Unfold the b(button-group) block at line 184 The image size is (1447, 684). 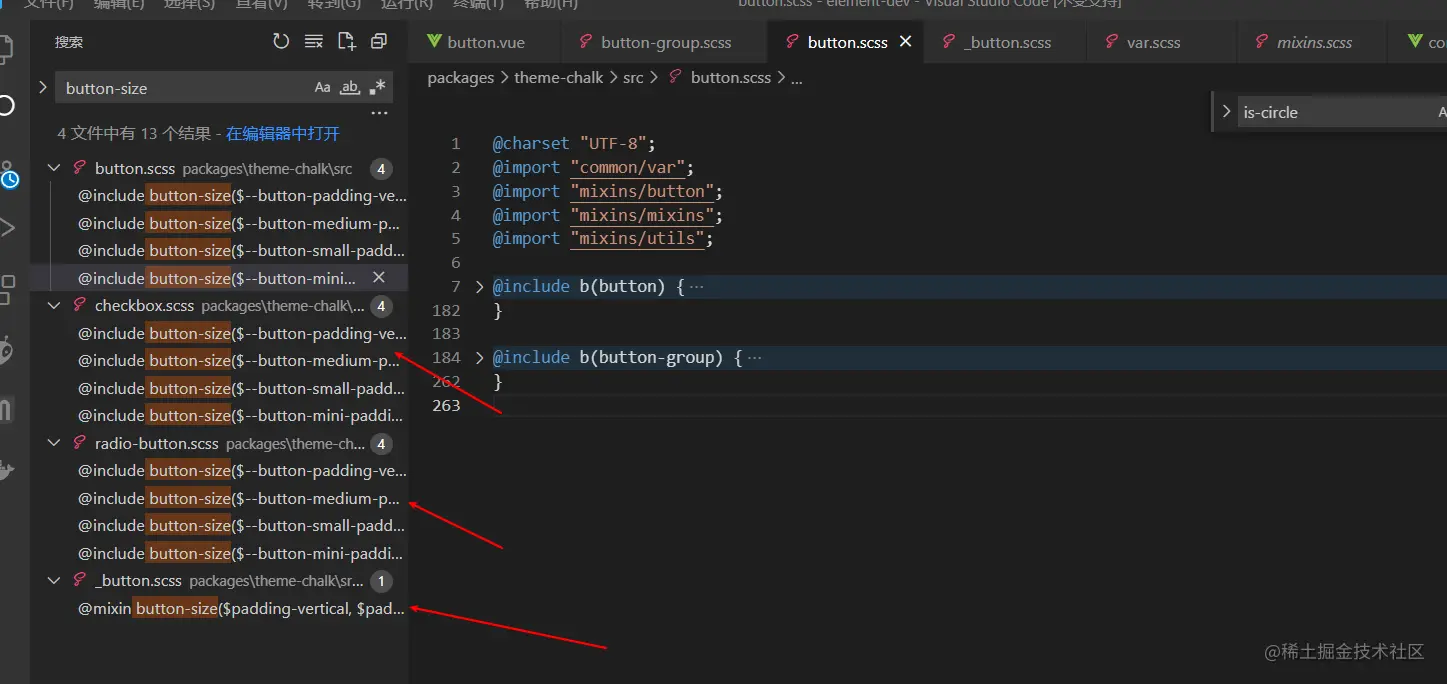[x=479, y=357]
